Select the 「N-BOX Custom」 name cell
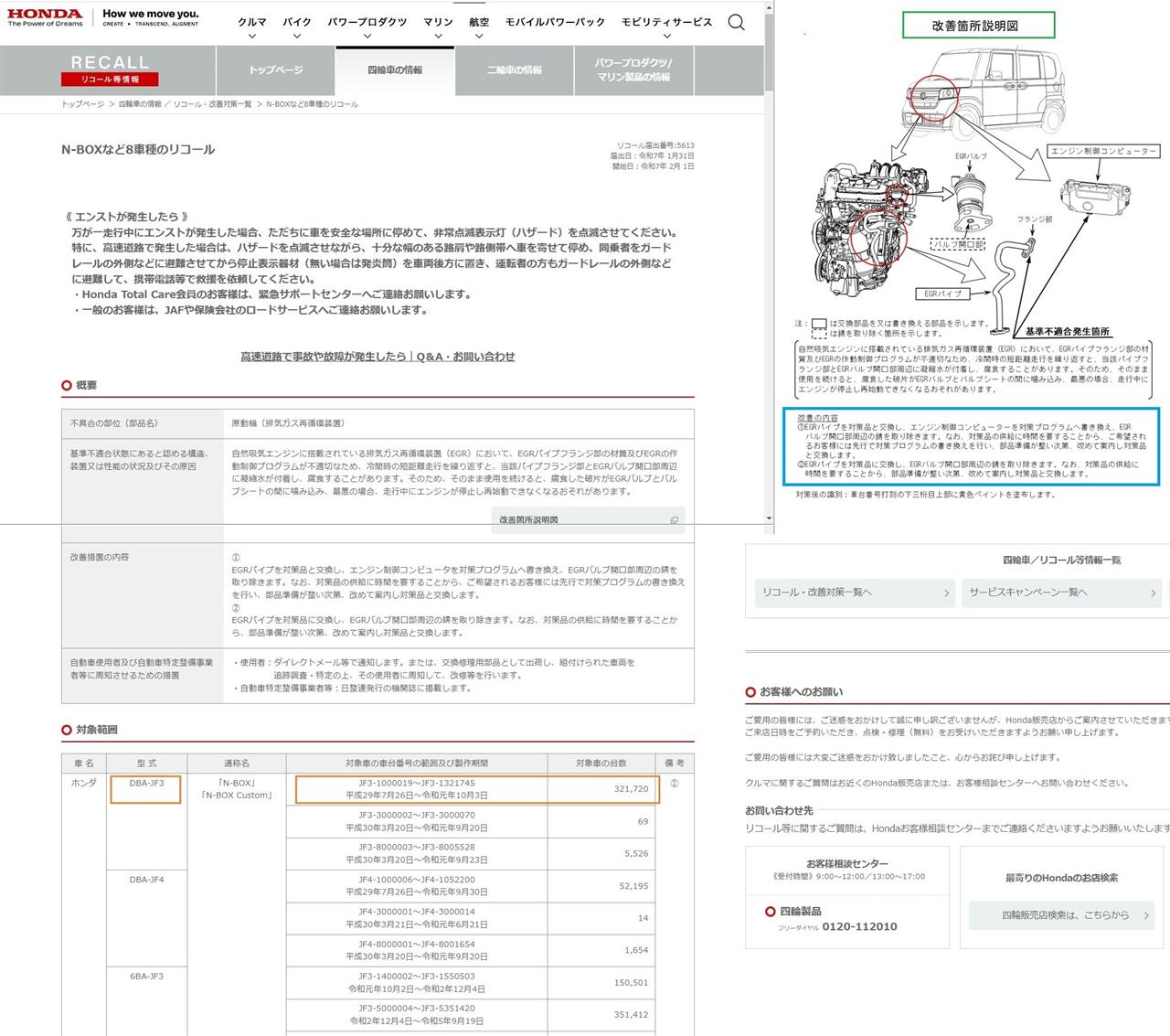 [237, 796]
